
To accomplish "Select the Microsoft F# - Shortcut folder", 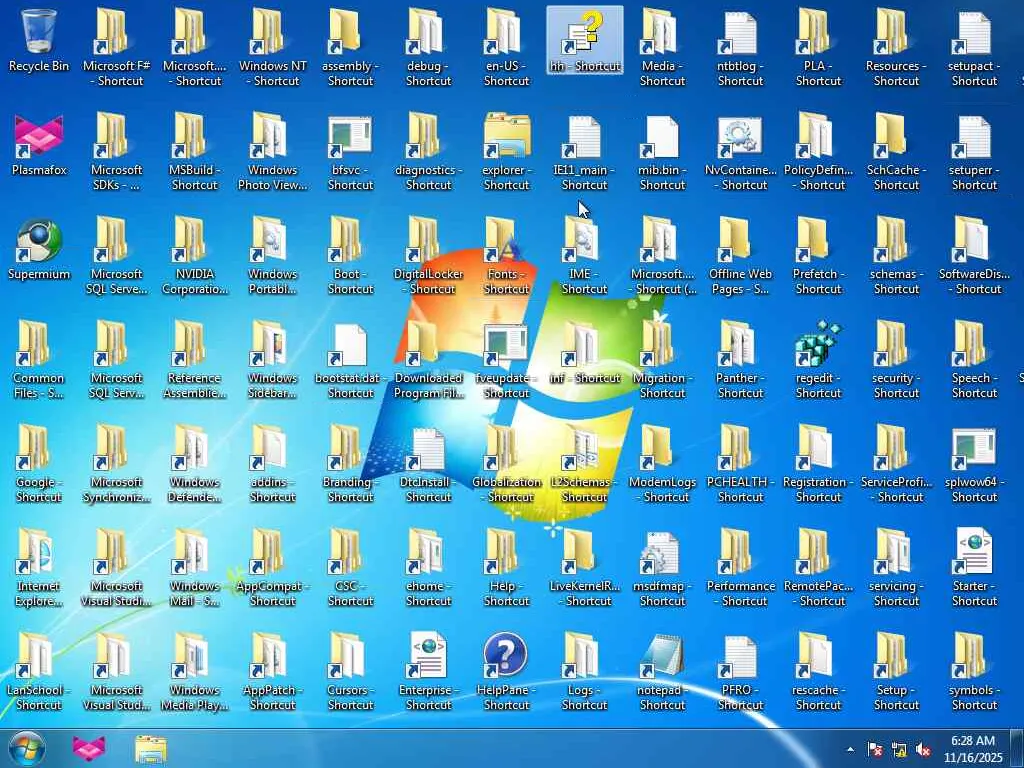I will coord(116,48).
